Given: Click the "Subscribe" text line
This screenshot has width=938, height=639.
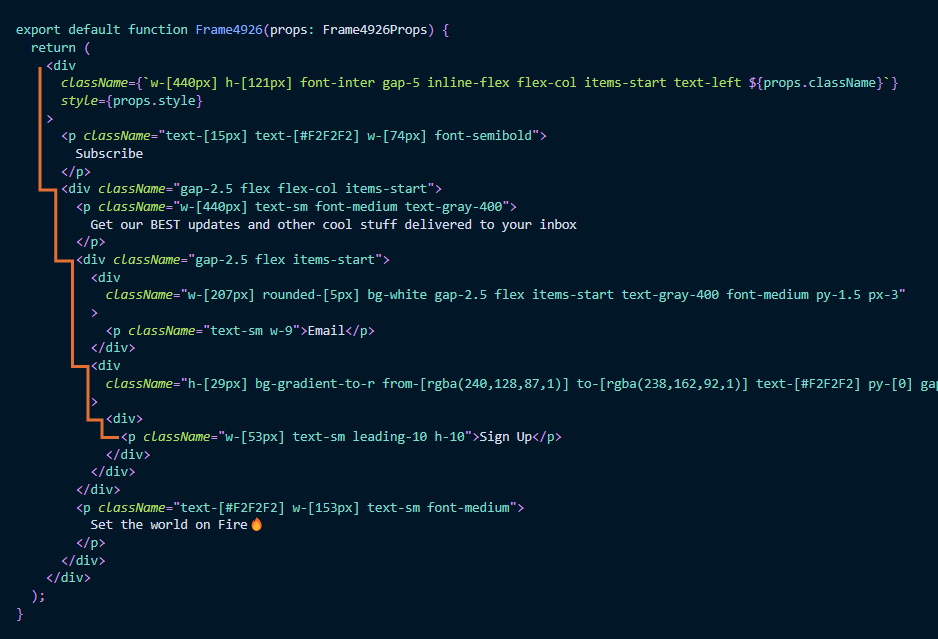Looking at the screenshot, I should pyautogui.click(x=109, y=154).
